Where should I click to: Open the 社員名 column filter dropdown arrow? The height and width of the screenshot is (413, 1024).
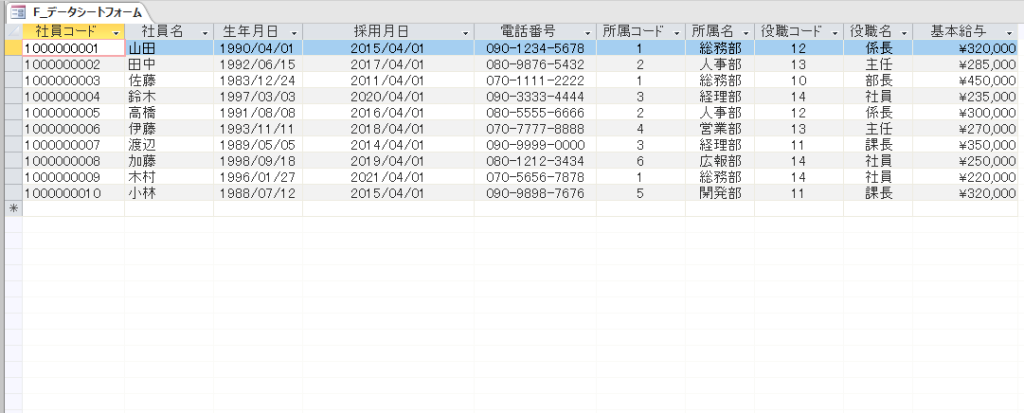(205, 33)
